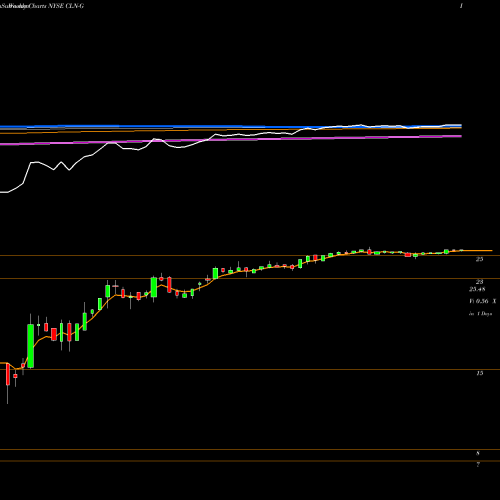Click the 8 price axis label

tap(478, 453)
